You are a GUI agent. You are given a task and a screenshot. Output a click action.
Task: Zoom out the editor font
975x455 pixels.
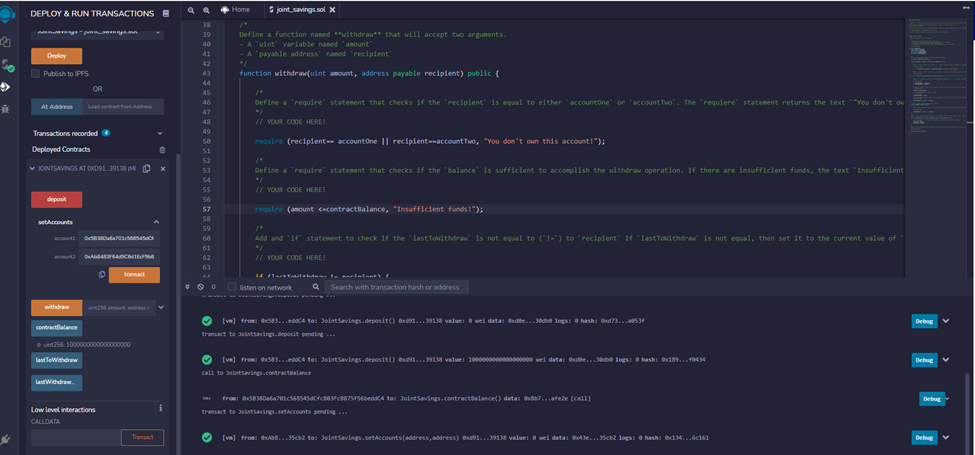tap(191, 10)
